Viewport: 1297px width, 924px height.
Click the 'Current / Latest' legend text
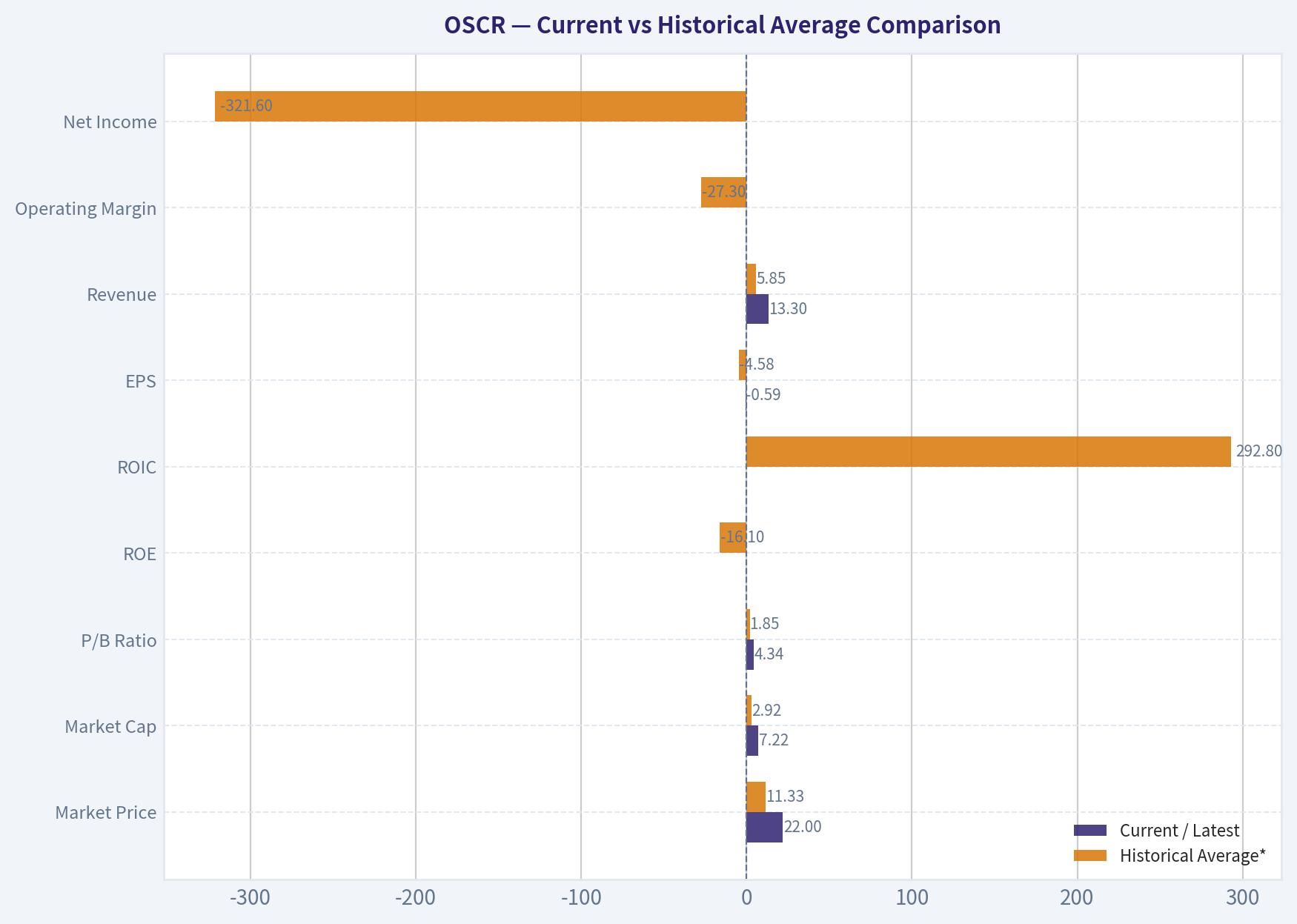point(1179,831)
